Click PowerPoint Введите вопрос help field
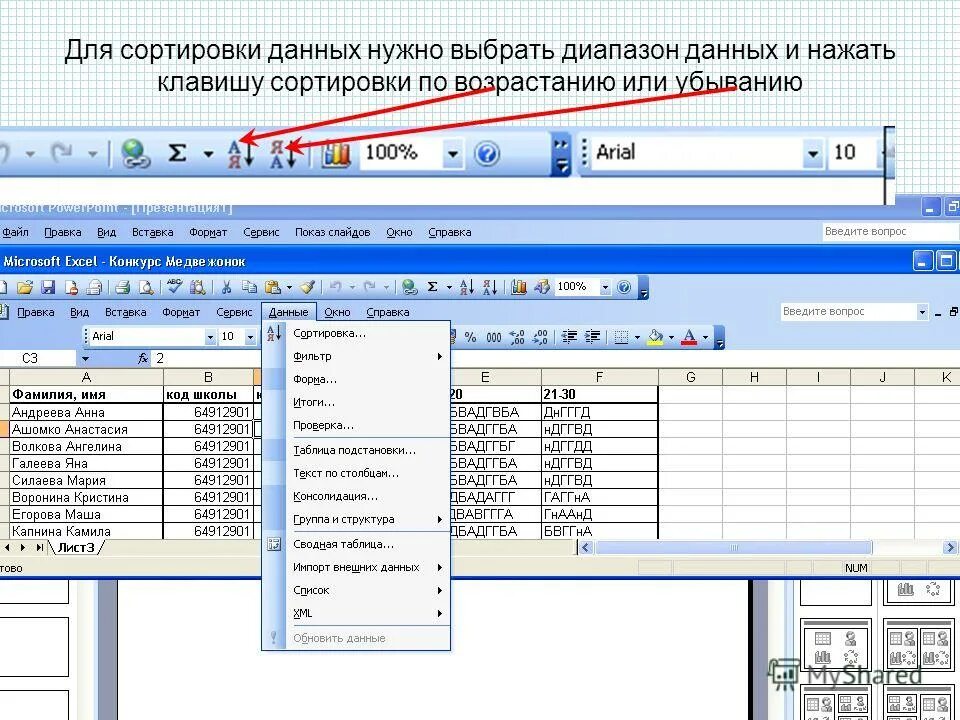This screenshot has width=960, height=720. click(890, 231)
